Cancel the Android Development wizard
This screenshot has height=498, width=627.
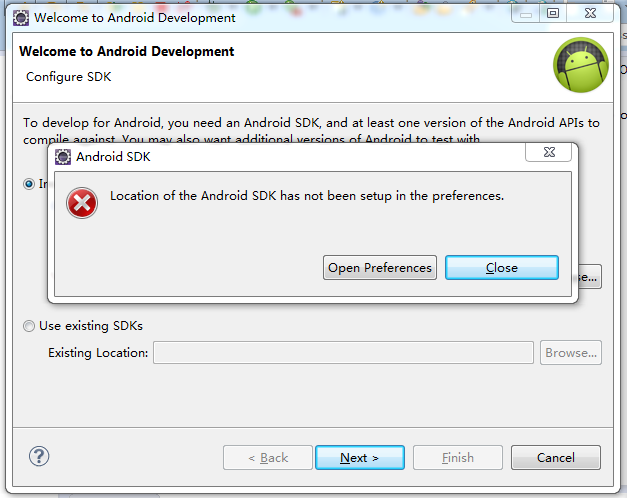click(x=555, y=458)
